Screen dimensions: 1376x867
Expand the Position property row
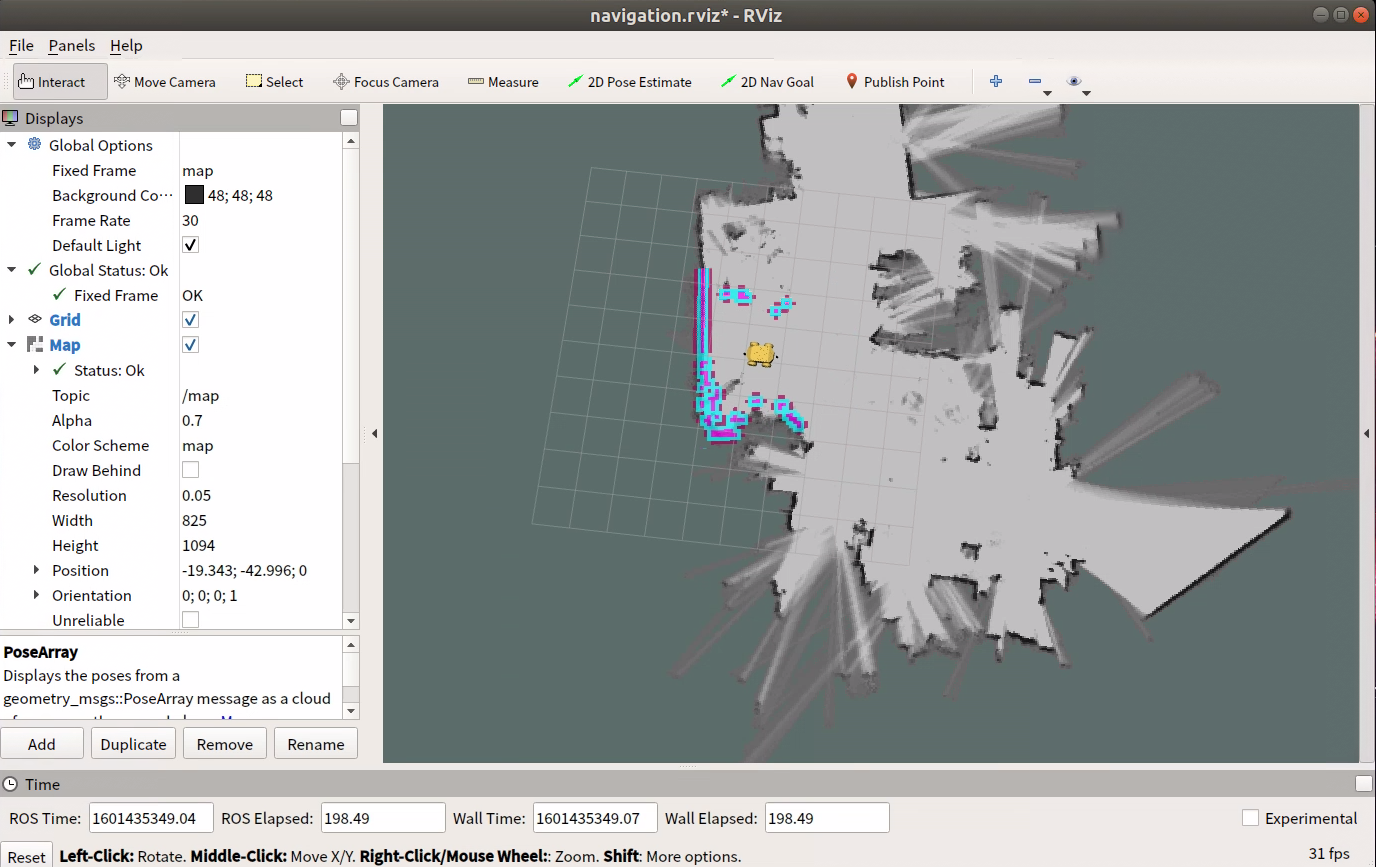37,570
